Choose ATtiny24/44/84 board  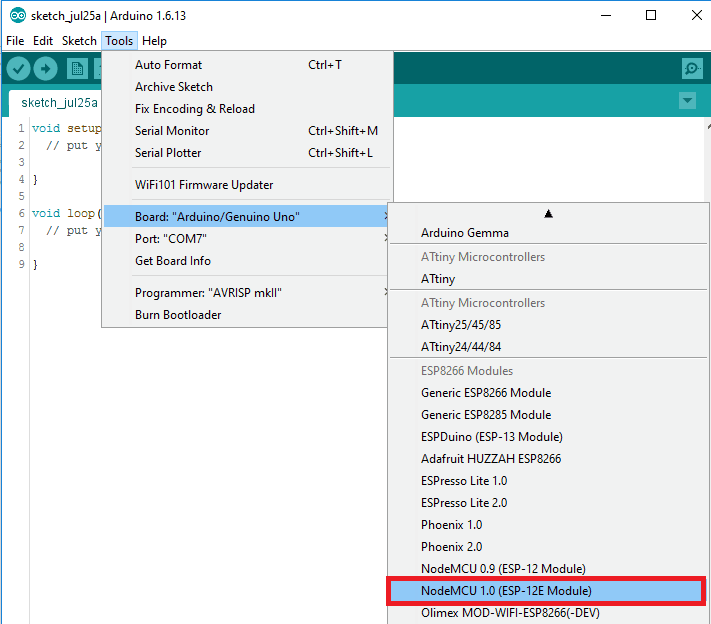pyautogui.click(x=548, y=346)
